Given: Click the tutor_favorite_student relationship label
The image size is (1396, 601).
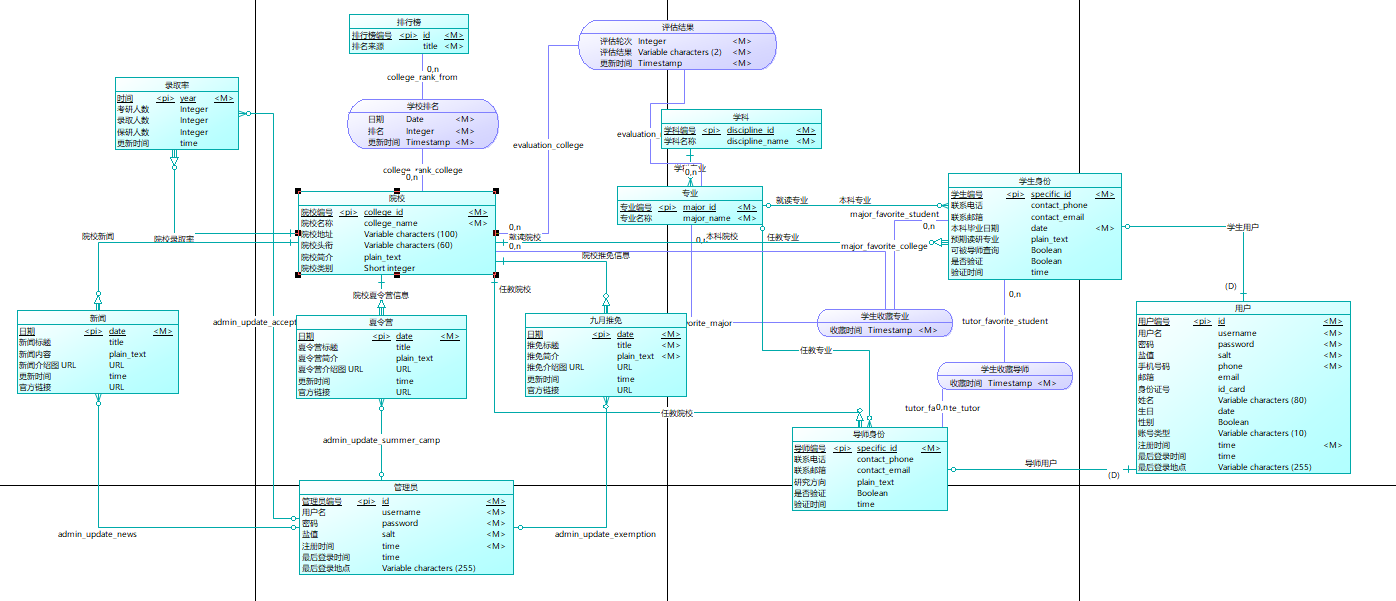Looking at the screenshot, I should click(x=1005, y=322).
